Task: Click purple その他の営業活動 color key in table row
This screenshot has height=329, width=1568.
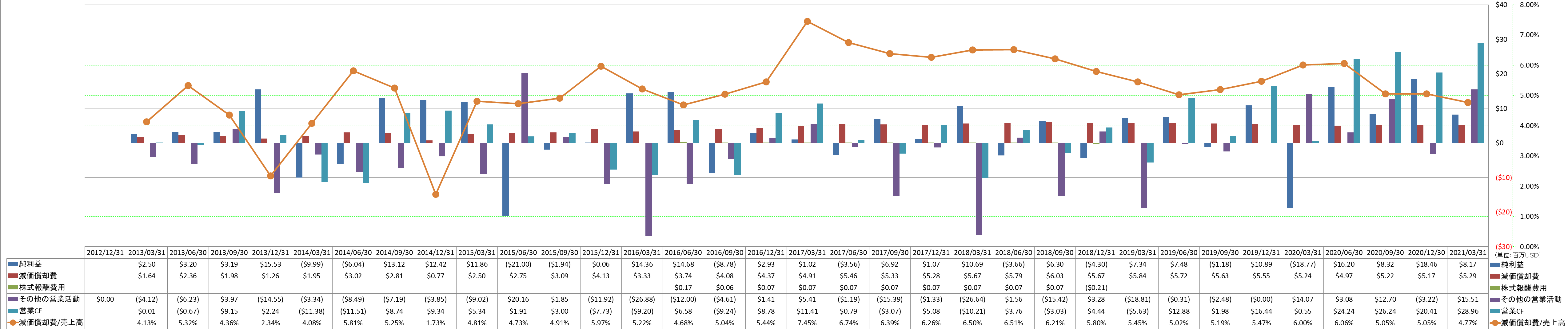Action: click(13, 299)
